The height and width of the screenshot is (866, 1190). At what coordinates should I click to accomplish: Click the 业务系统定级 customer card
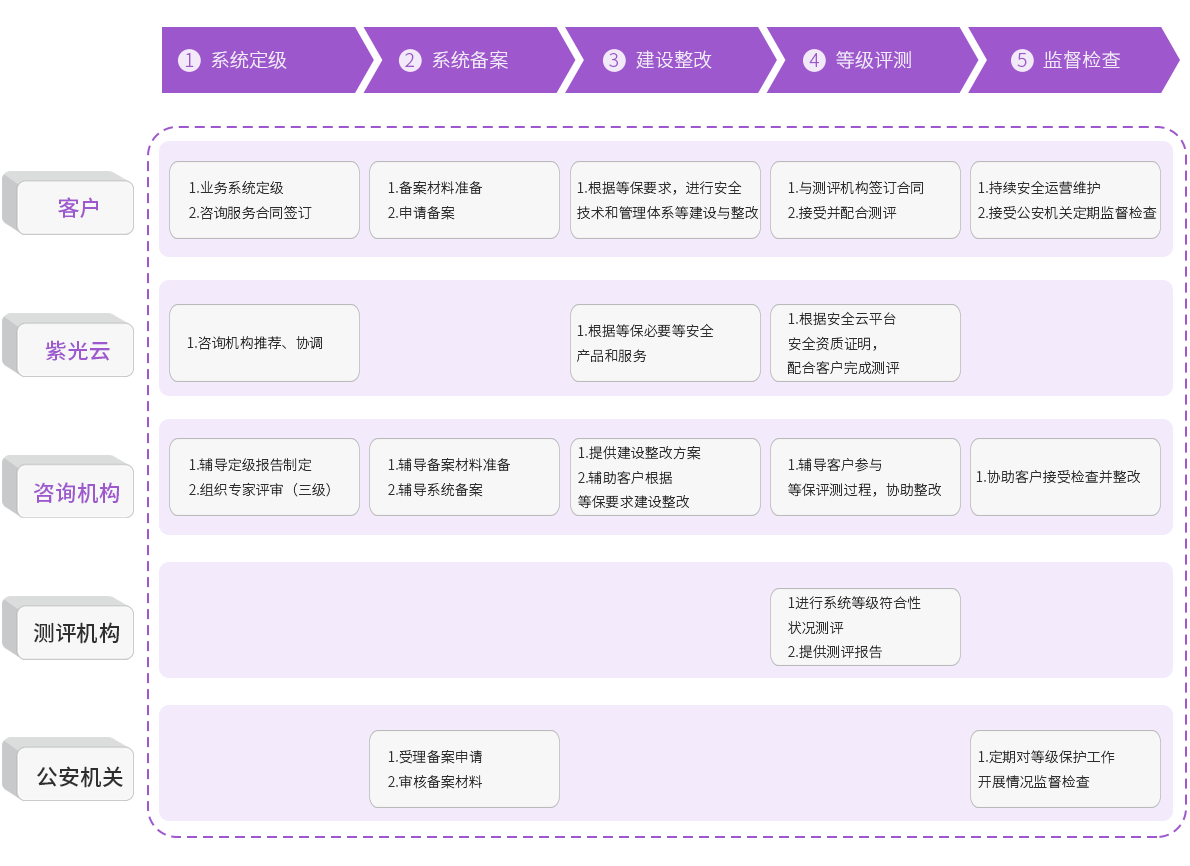click(264, 200)
